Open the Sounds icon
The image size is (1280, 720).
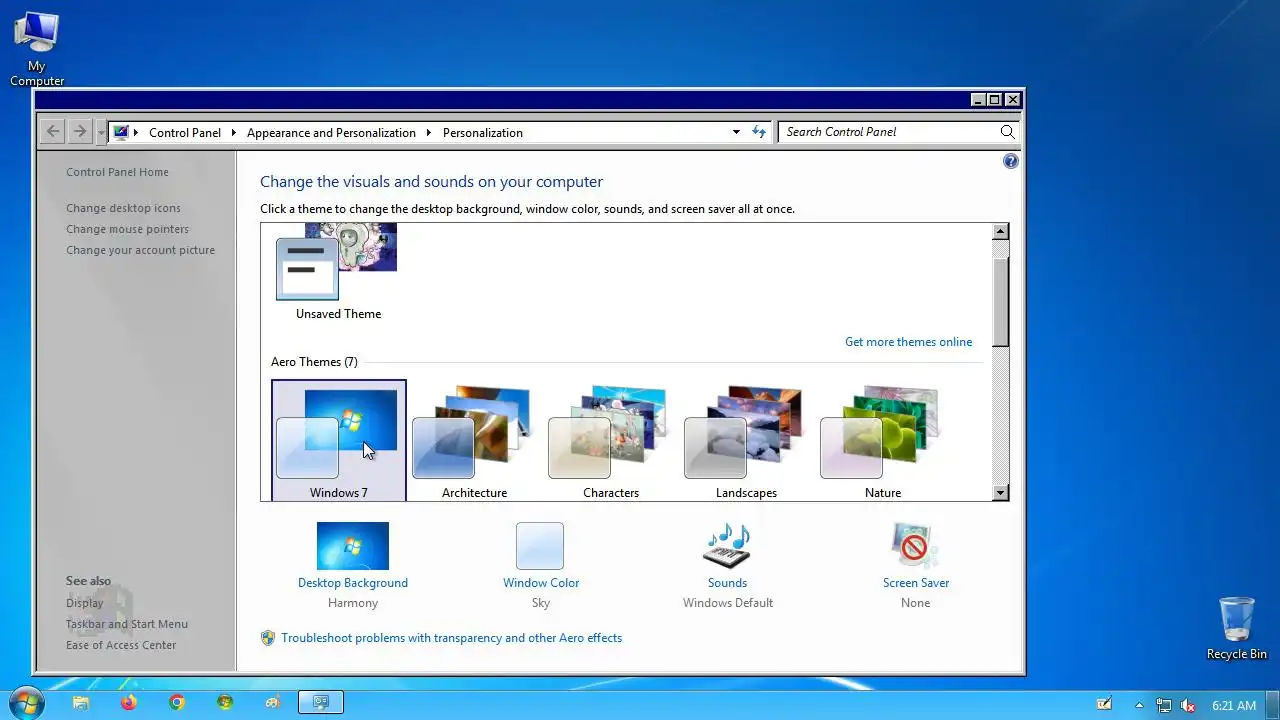pos(727,546)
